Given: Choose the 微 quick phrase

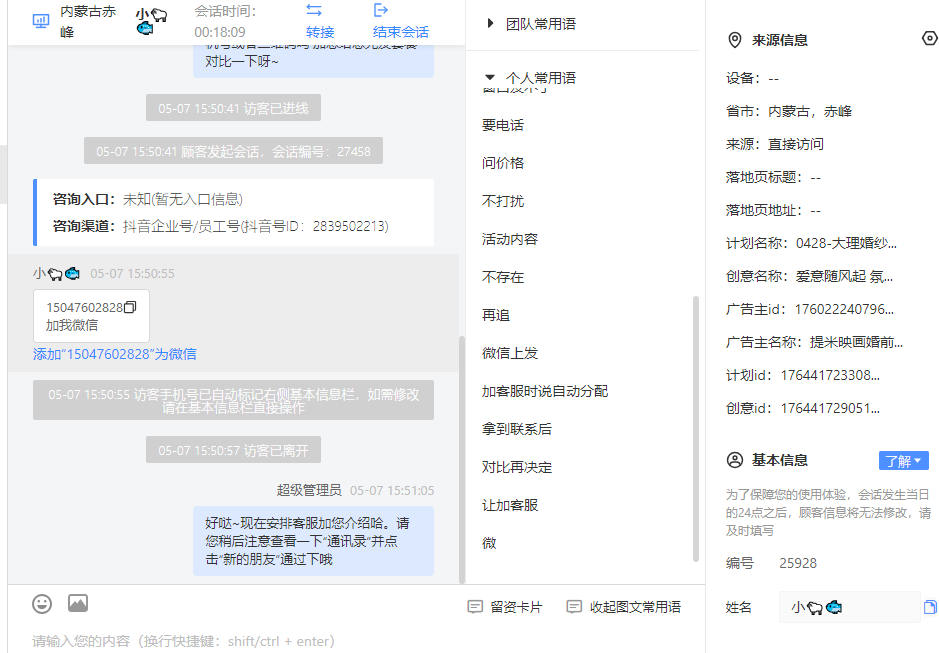Looking at the screenshot, I should pyautogui.click(x=489, y=543).
